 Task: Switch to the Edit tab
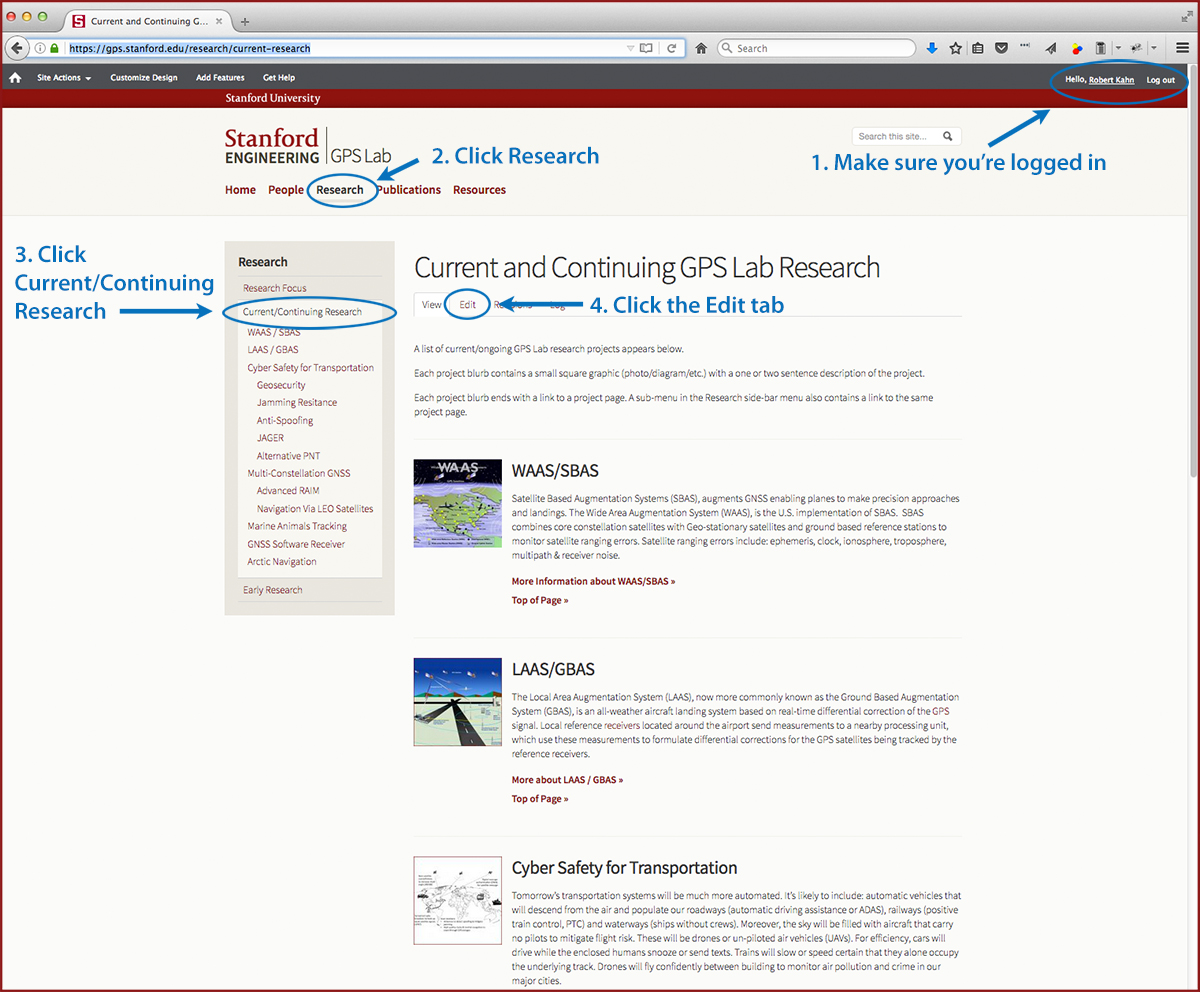(467, 305)
